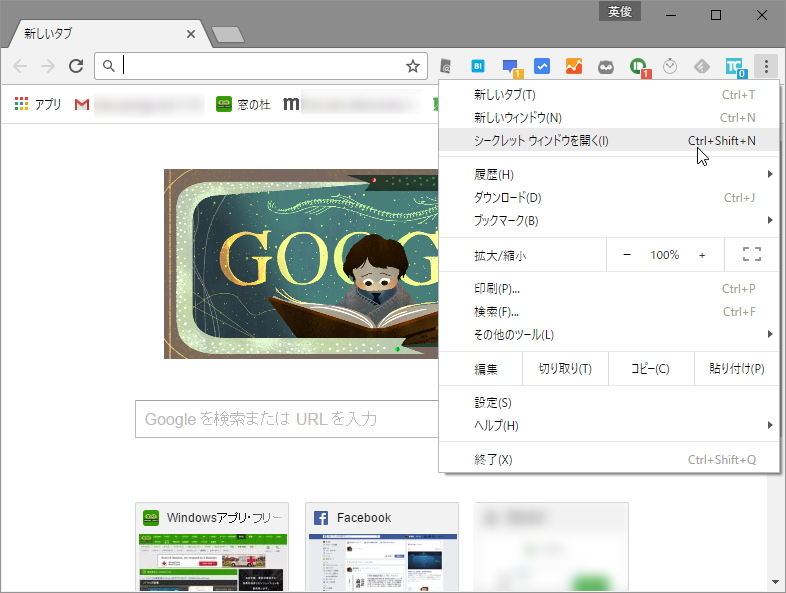
Task: Focus the Google を検索または URL を入力 box
Action: (x=287, y=419)
